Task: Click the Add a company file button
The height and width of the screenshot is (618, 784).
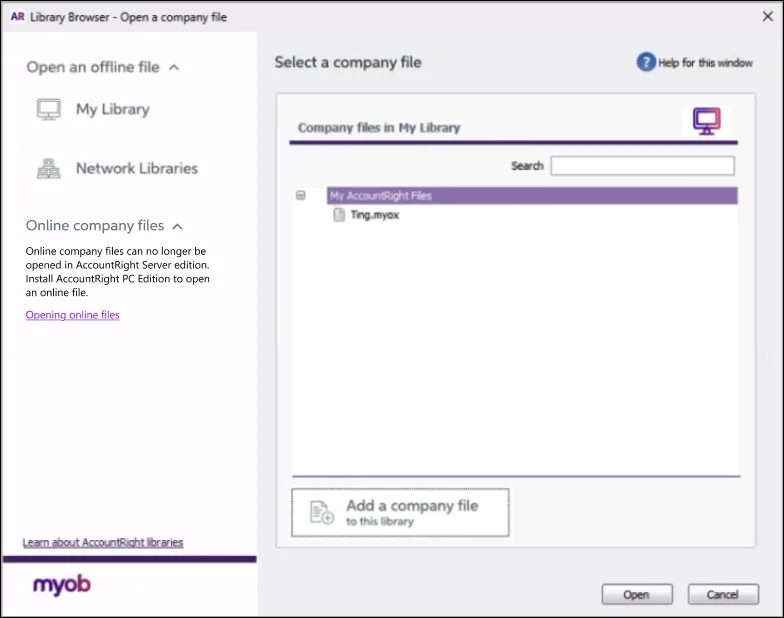Action: click(x=400, y=512)
